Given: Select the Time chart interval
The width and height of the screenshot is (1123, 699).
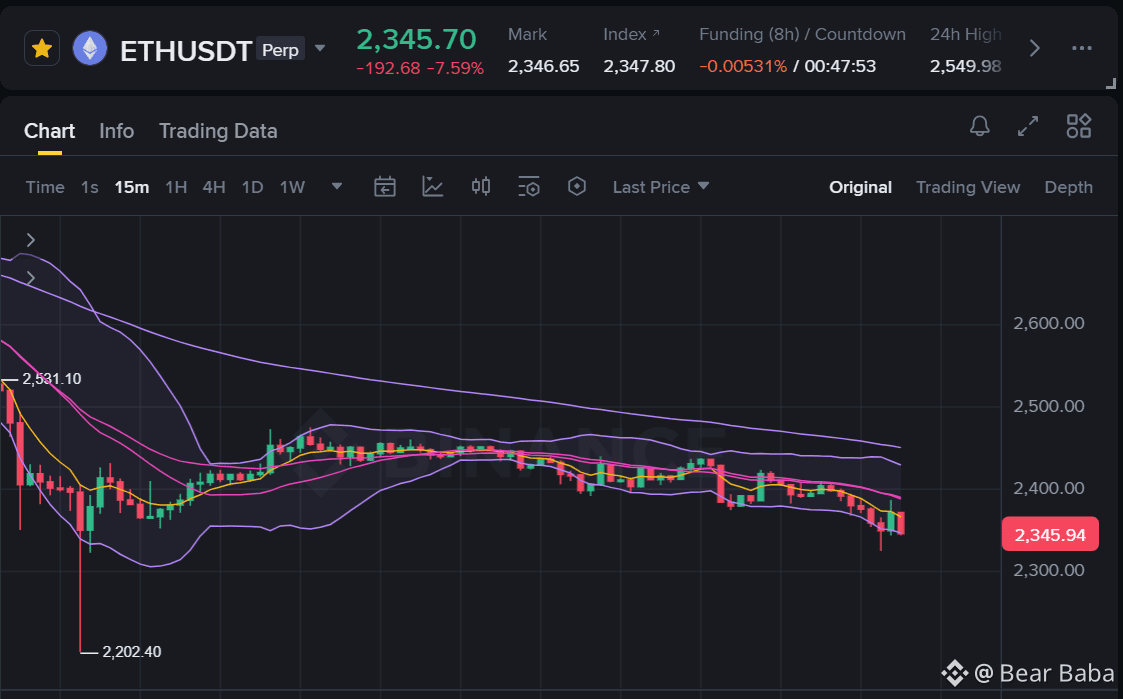Looking at the screenshot, I should tap(45, 187).
